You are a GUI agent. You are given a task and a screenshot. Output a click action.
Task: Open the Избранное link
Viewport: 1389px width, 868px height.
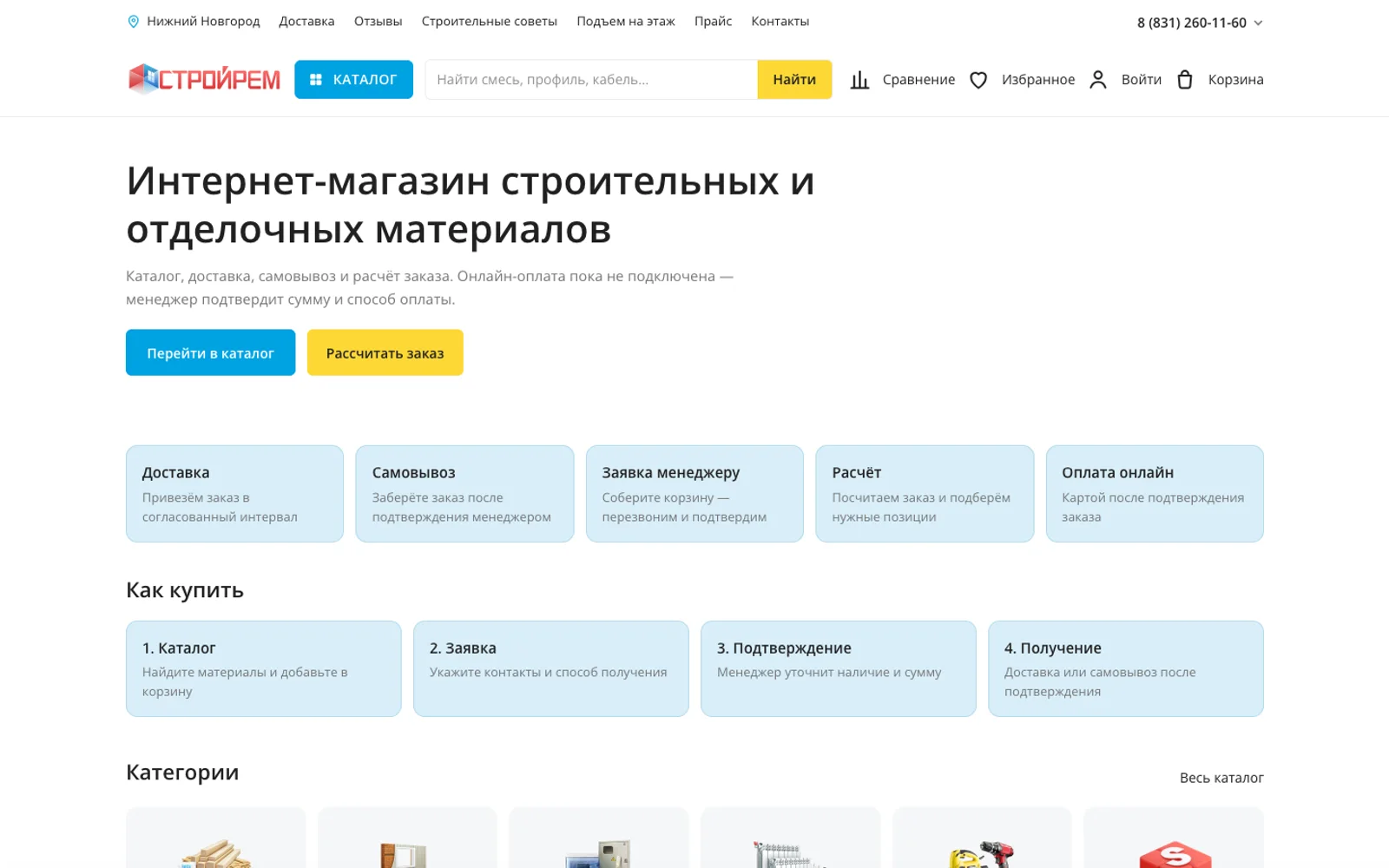click(1038, 80)
